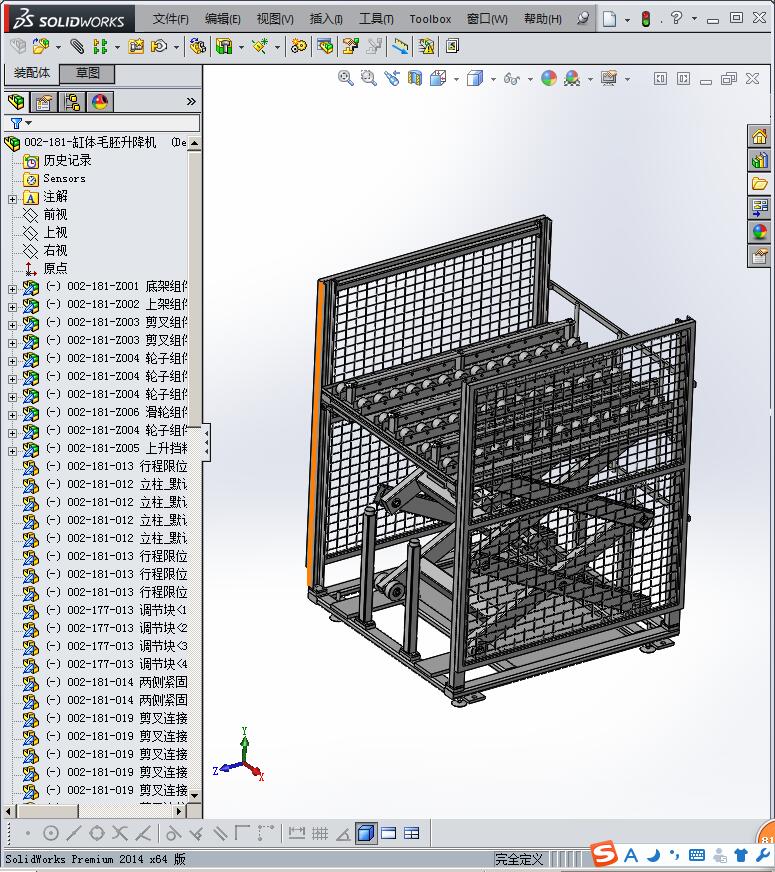Click the View Settings monitor icon

[x=609, y=78]
